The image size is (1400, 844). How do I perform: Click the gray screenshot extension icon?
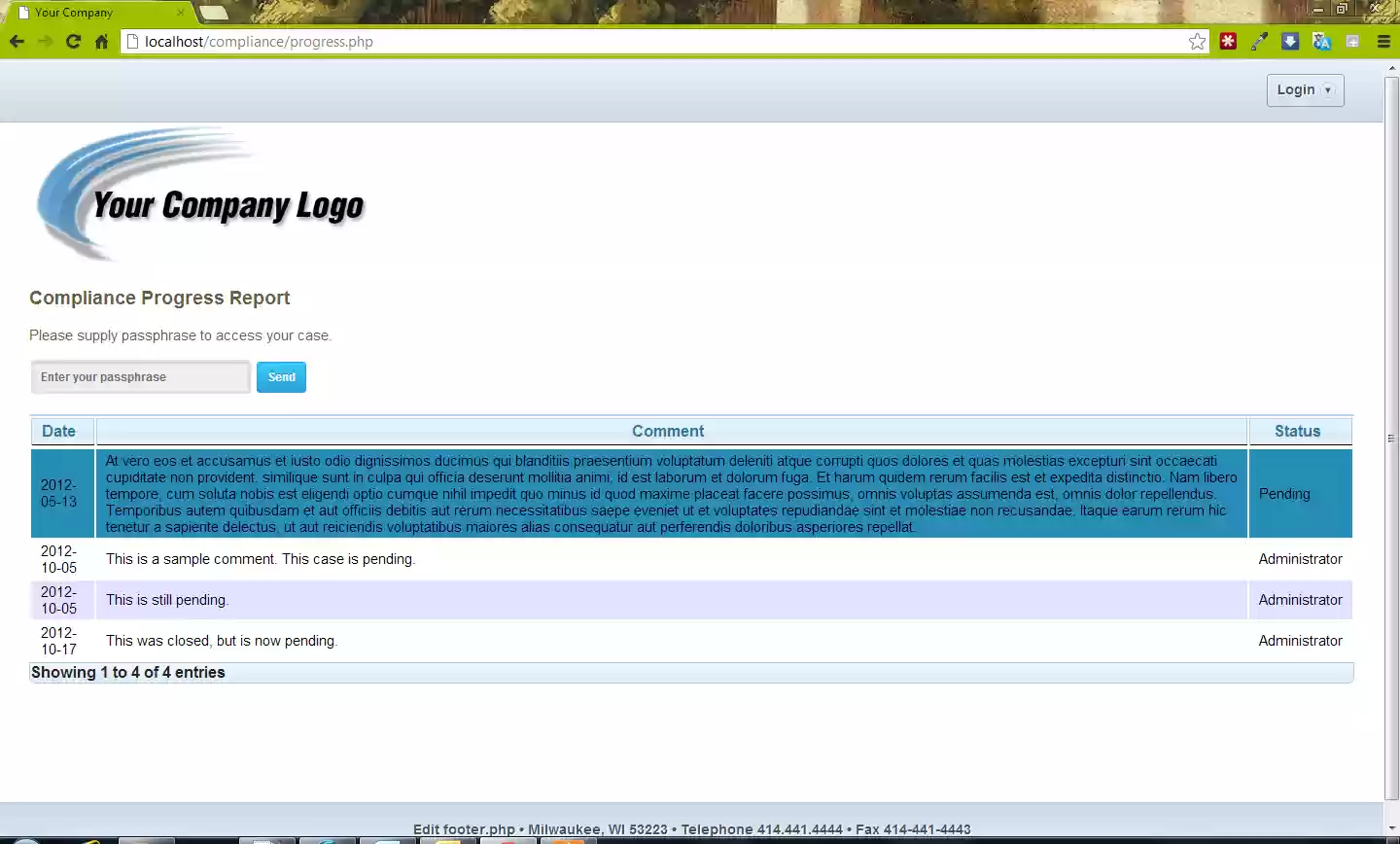pos(1351,41)
